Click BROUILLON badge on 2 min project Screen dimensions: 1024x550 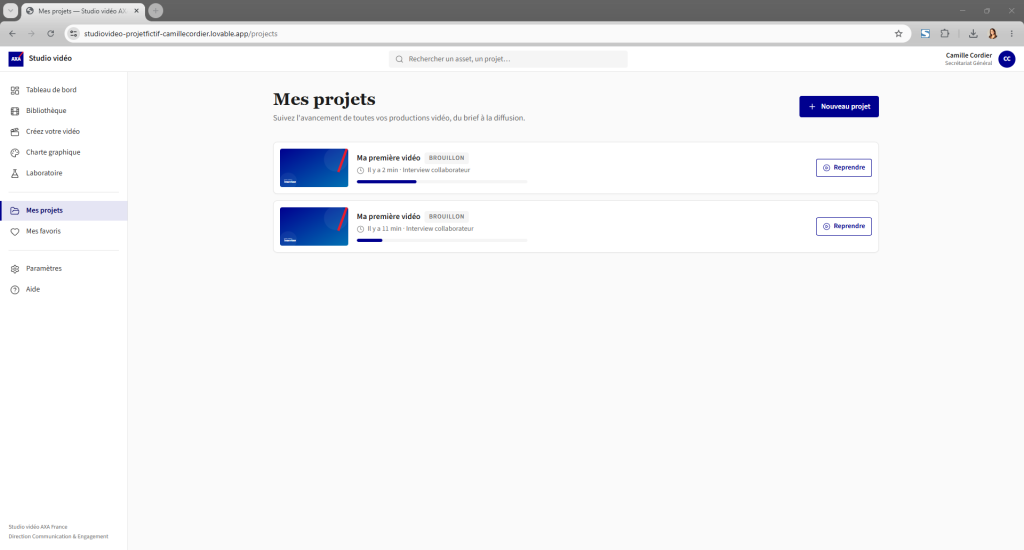[447, 158]
